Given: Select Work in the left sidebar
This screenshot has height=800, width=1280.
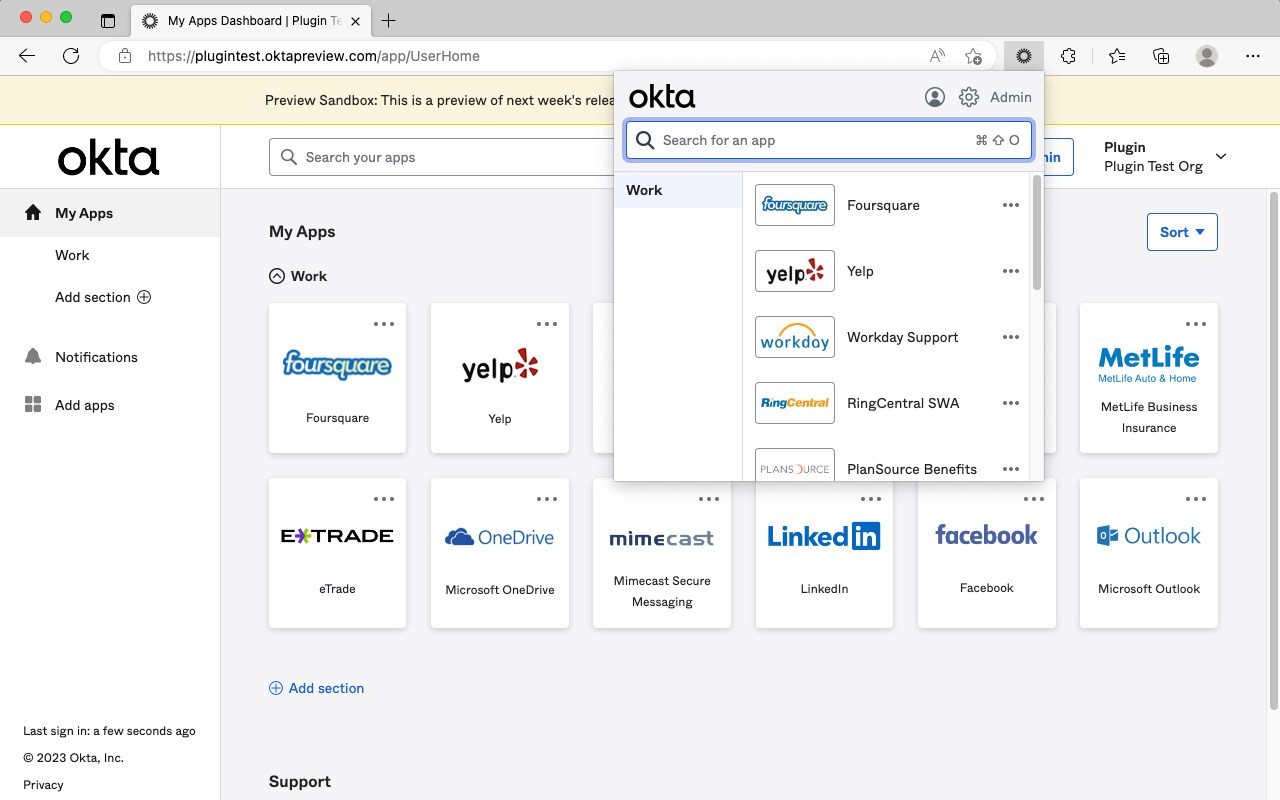Looking at the screenshot, I should pyautogui.click(x=72, y=255).
